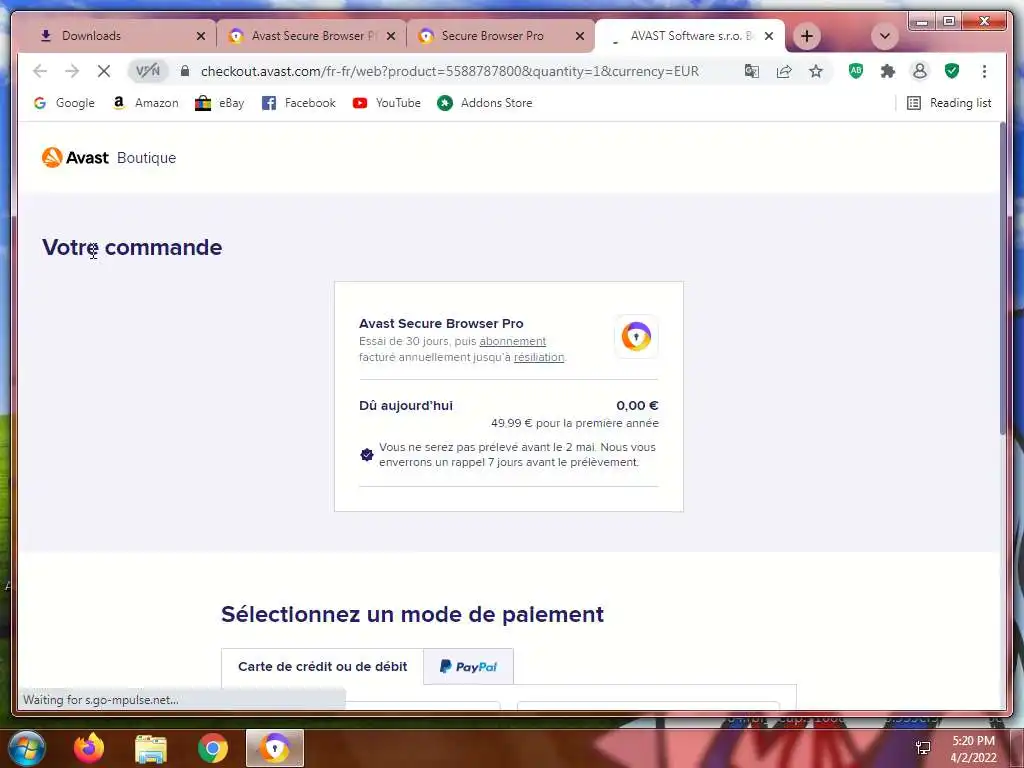The height and width of the screenshot is (768, 1024).
Task: Open the taskbar clock showing 5:20 PM
Action: pos(973,748)
